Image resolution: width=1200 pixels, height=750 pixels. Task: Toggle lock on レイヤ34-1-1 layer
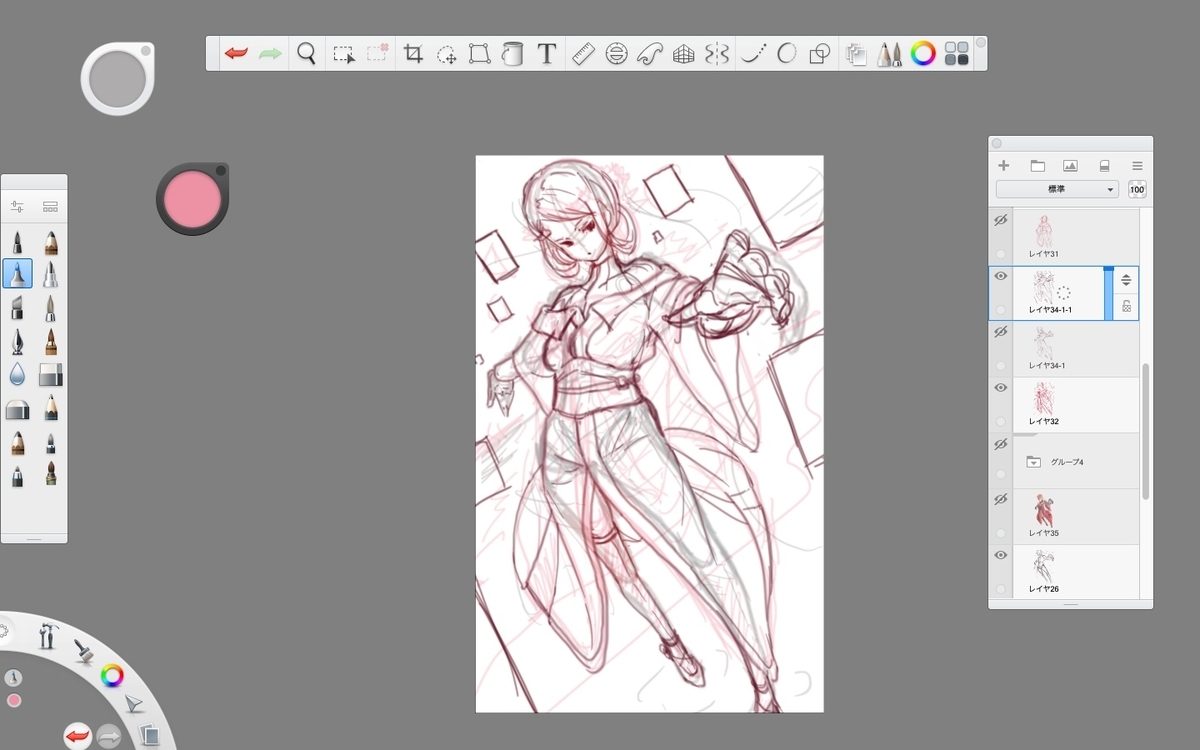click(1126, 307)
